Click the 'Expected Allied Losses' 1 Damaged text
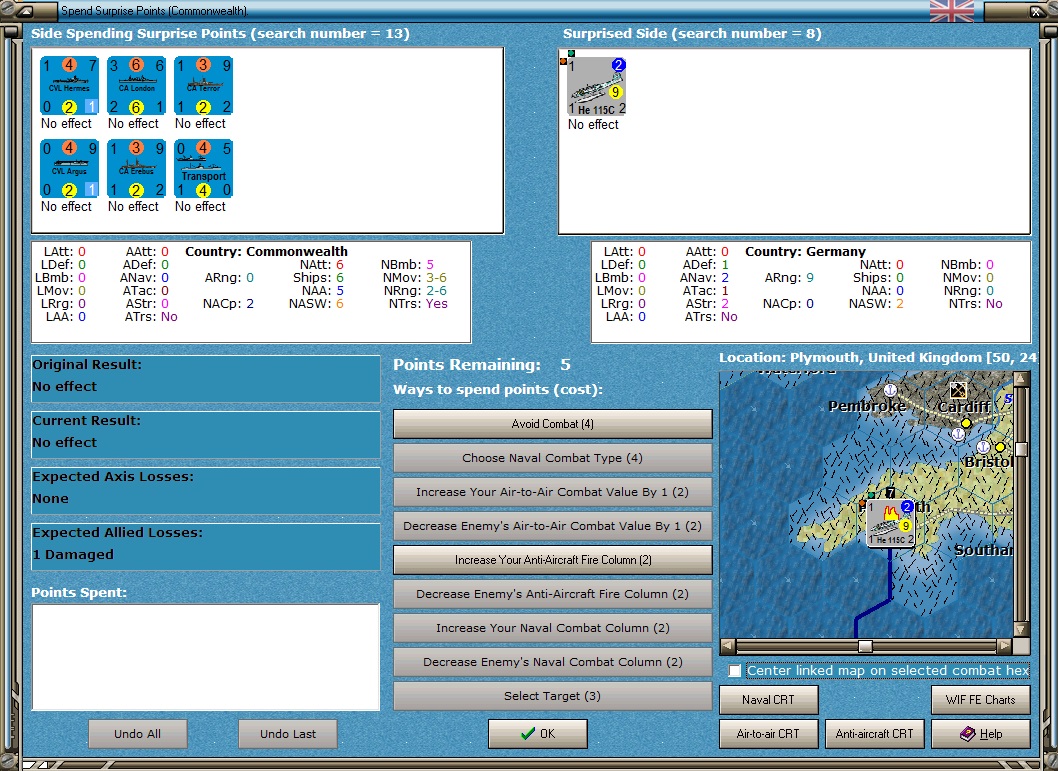This screenshot has height=771, width=1058. click(x=73, y=554)
